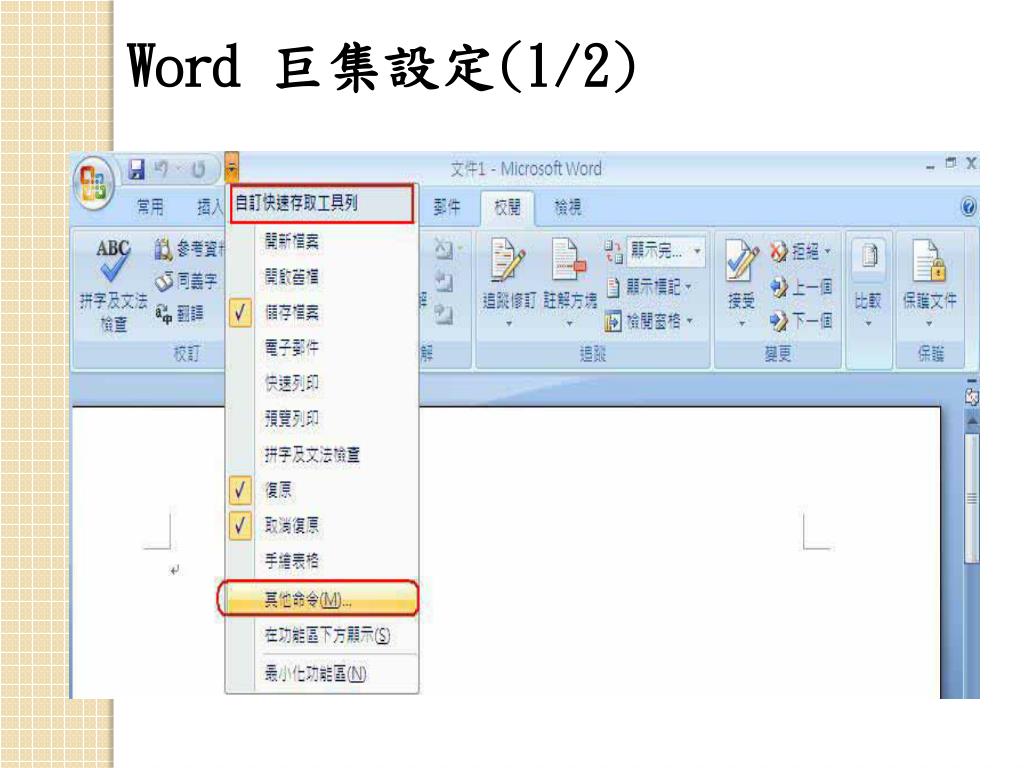
Task: Switch to the 郵件 ribbon tab
Action: tap(447, 208)
